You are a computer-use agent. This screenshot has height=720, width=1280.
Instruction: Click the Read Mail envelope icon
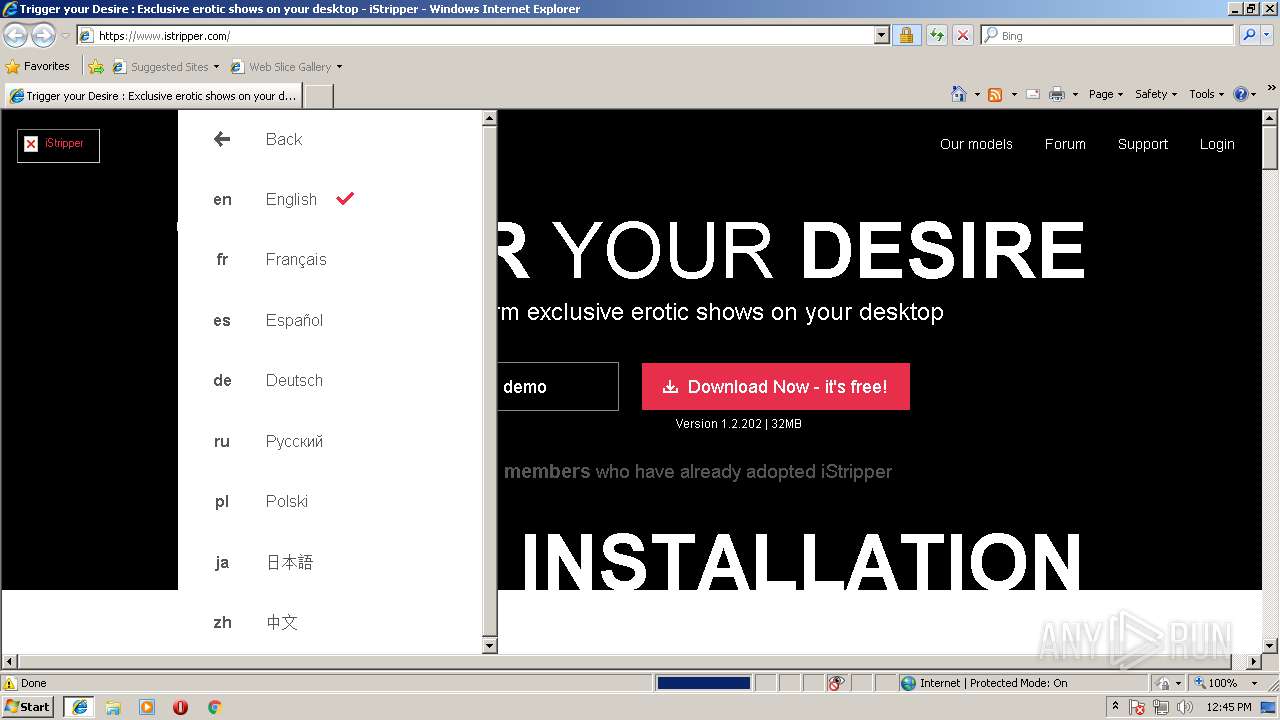point(1033,94)
